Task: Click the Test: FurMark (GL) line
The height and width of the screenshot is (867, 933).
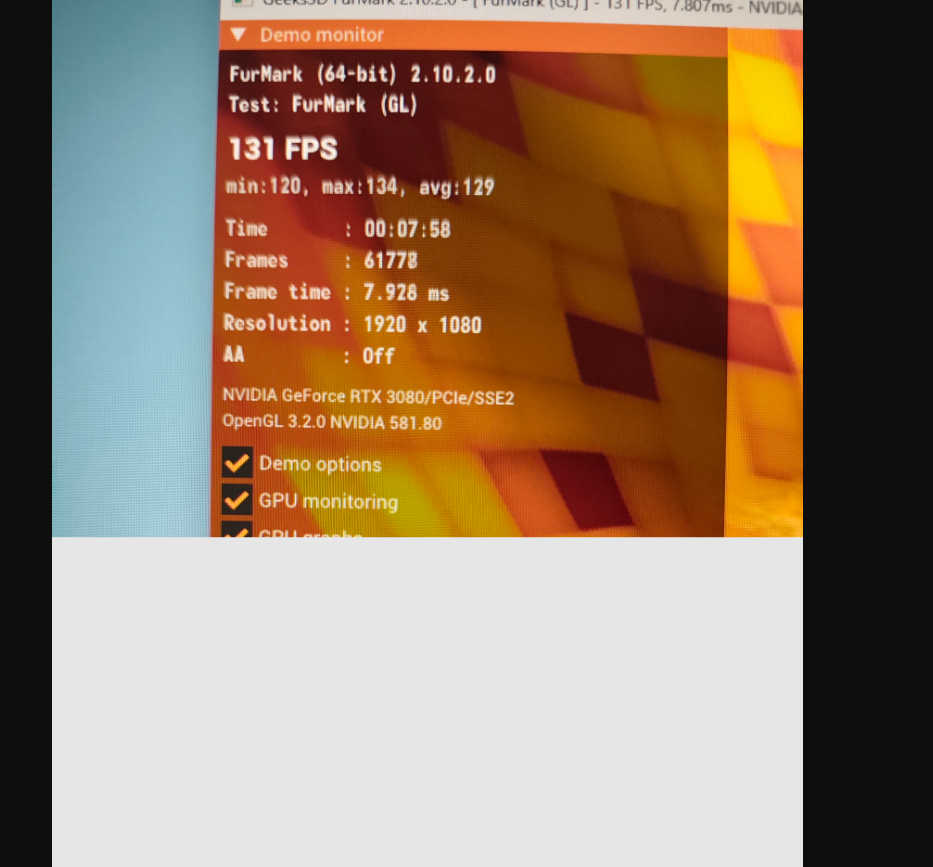Action: [323, 105]
